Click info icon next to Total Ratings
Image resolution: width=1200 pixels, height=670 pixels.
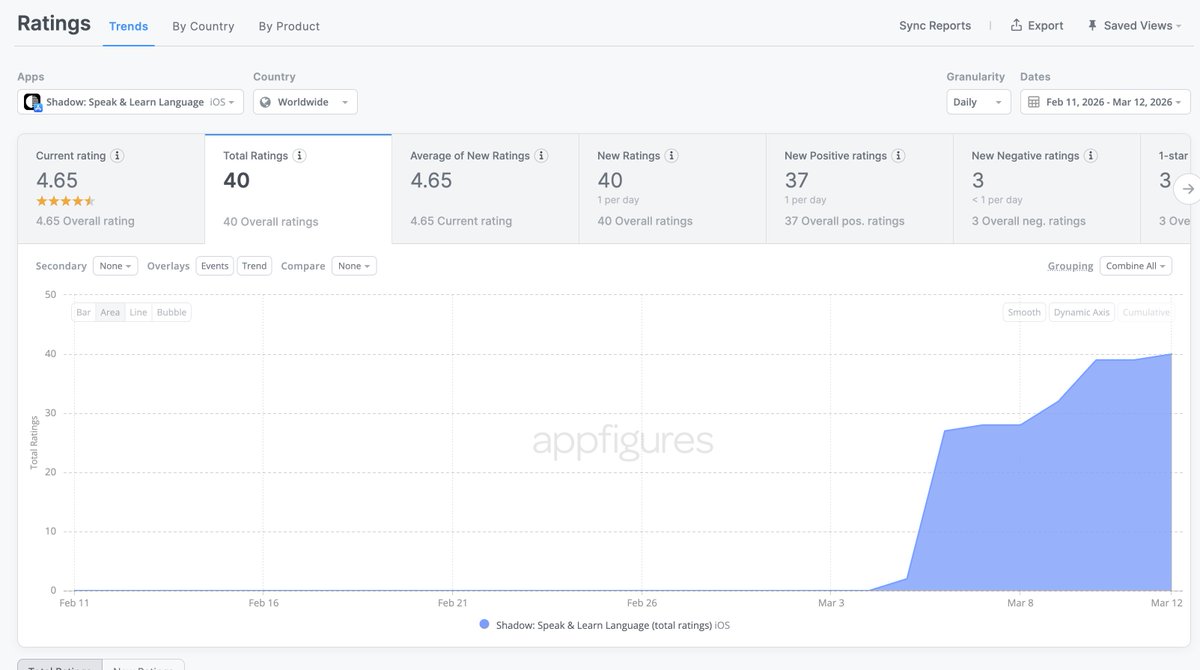tap(299, 156)
